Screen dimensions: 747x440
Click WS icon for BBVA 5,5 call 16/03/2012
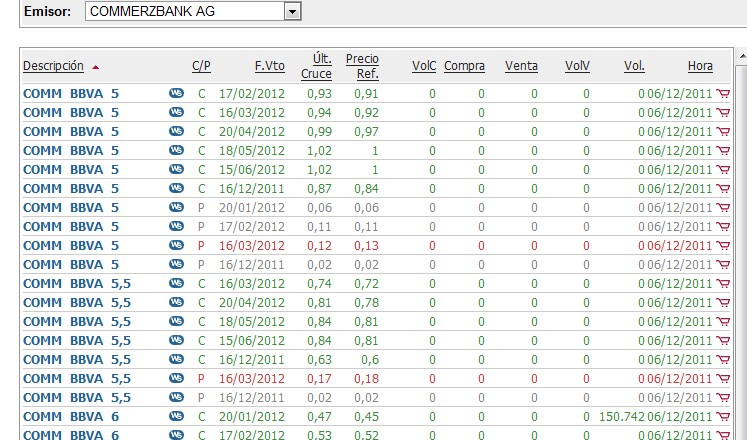[x=176, y=283]
